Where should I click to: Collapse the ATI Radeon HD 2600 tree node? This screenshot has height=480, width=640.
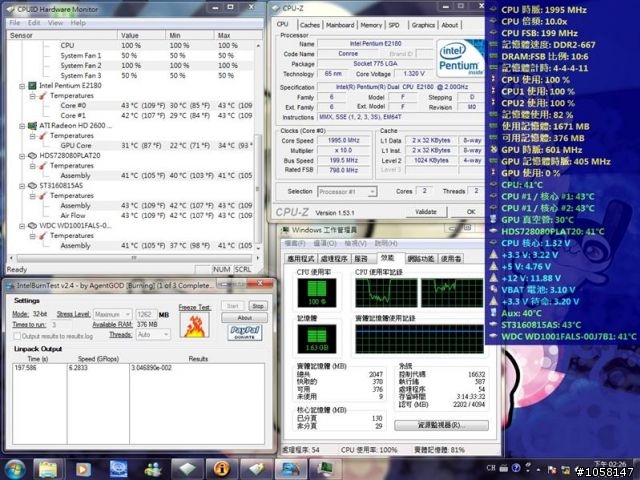pyautogui.click(x=22, y=126)
